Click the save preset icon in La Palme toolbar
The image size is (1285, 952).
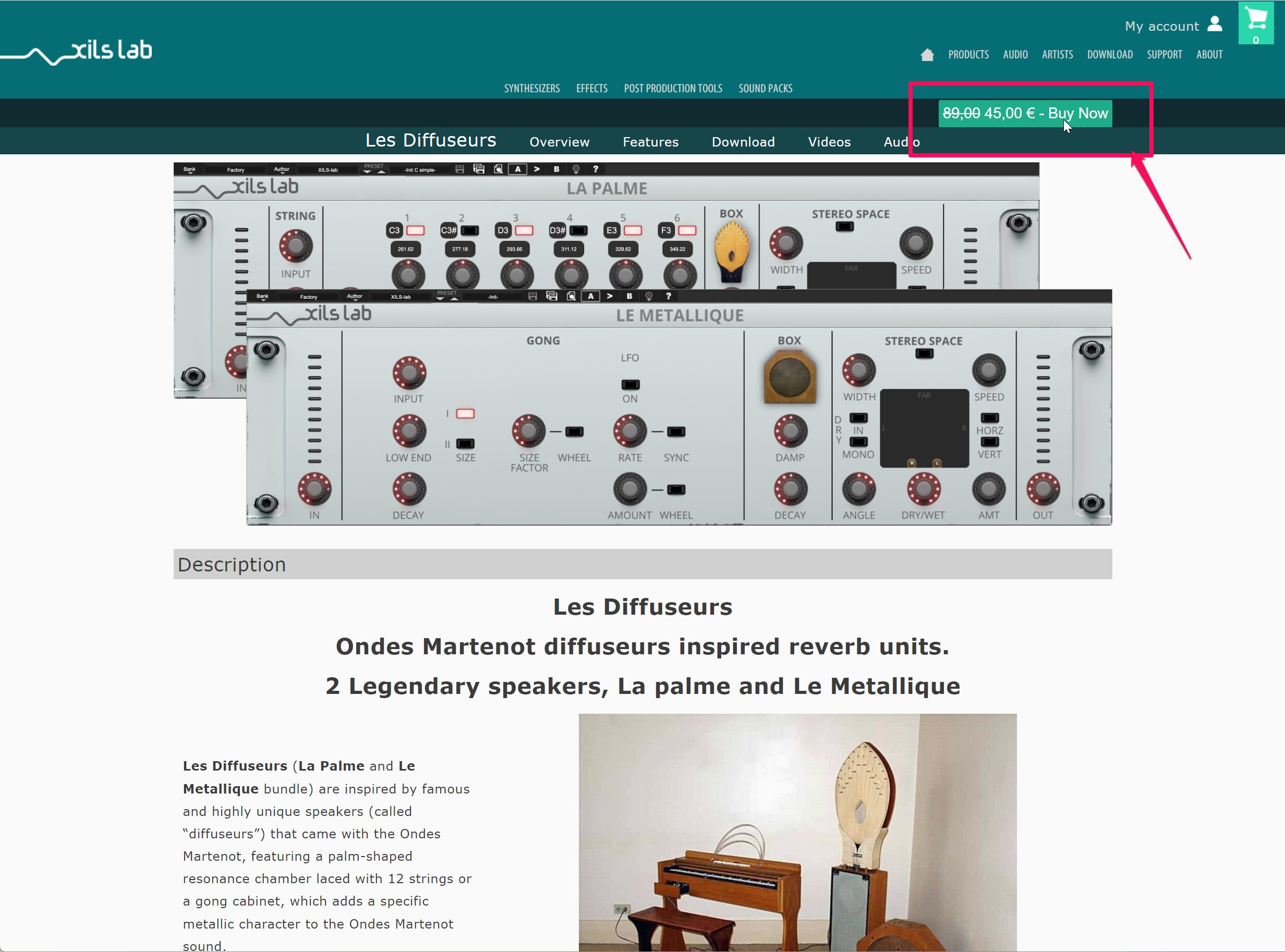click(x=459, y=169)
